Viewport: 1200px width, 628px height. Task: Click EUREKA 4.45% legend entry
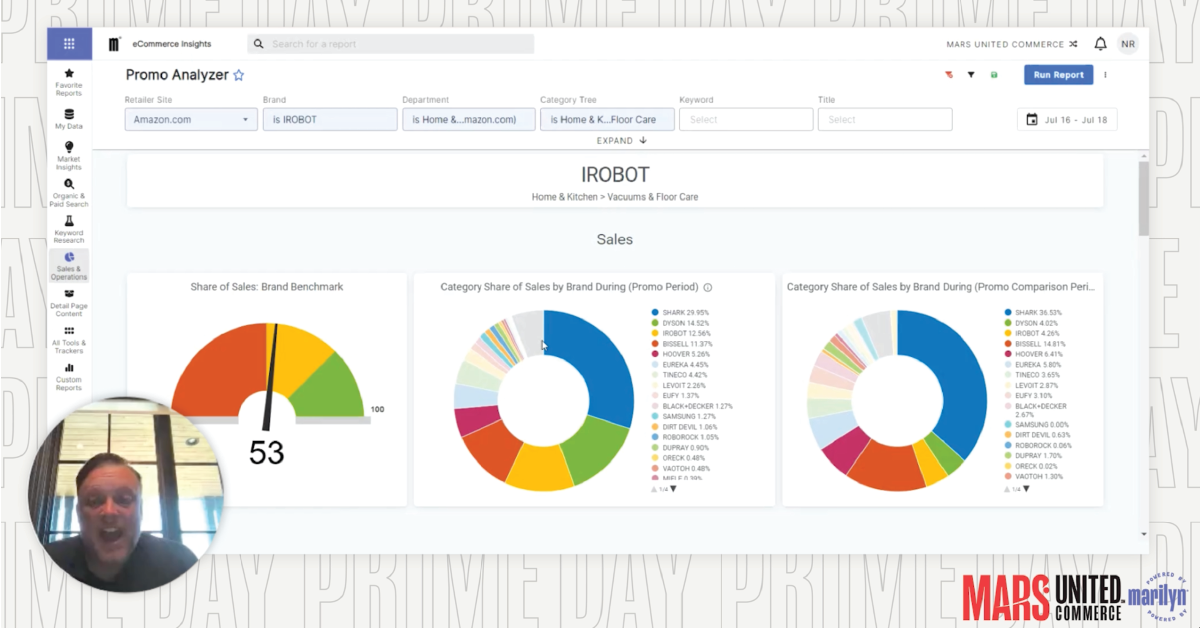680,365
